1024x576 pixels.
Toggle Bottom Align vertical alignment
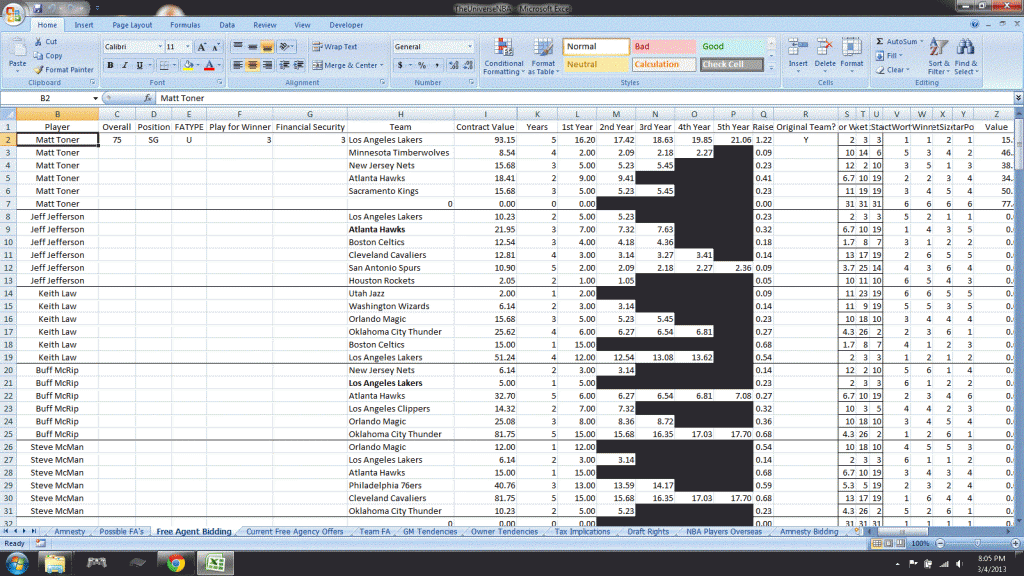[266, 46]
